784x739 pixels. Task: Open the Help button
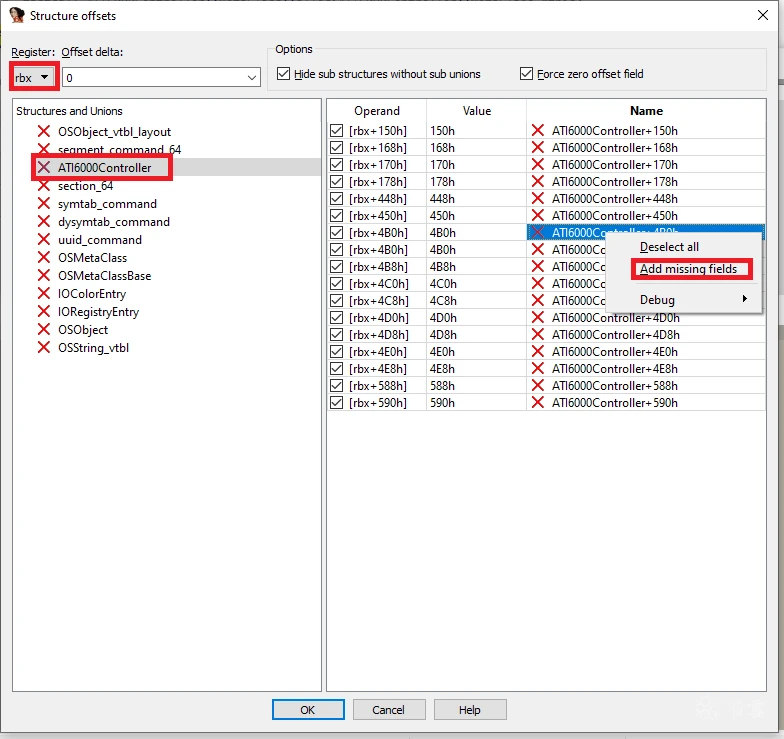click(x=470, y=710)
